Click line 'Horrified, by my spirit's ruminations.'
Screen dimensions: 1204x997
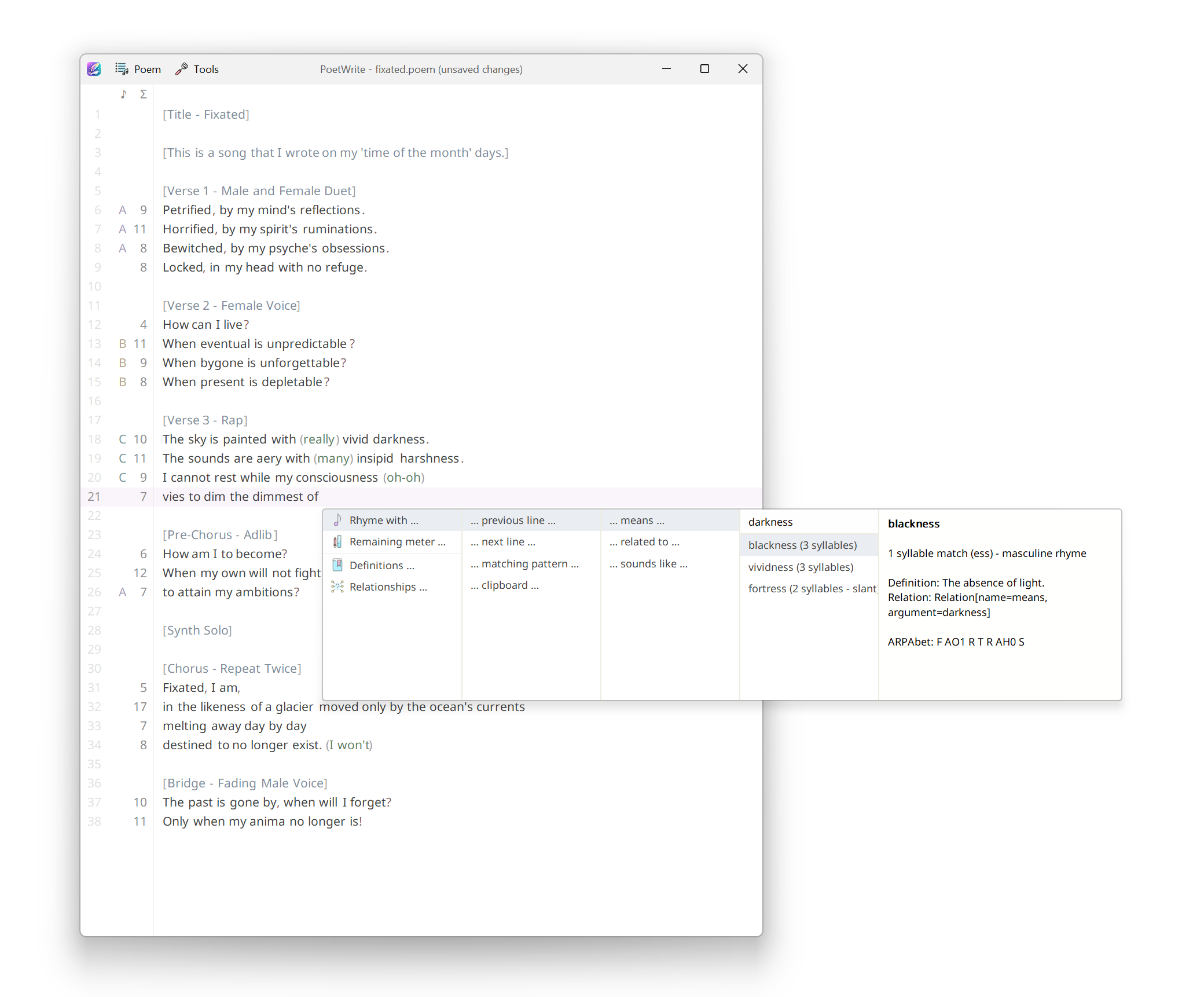(x=270, y=229)
